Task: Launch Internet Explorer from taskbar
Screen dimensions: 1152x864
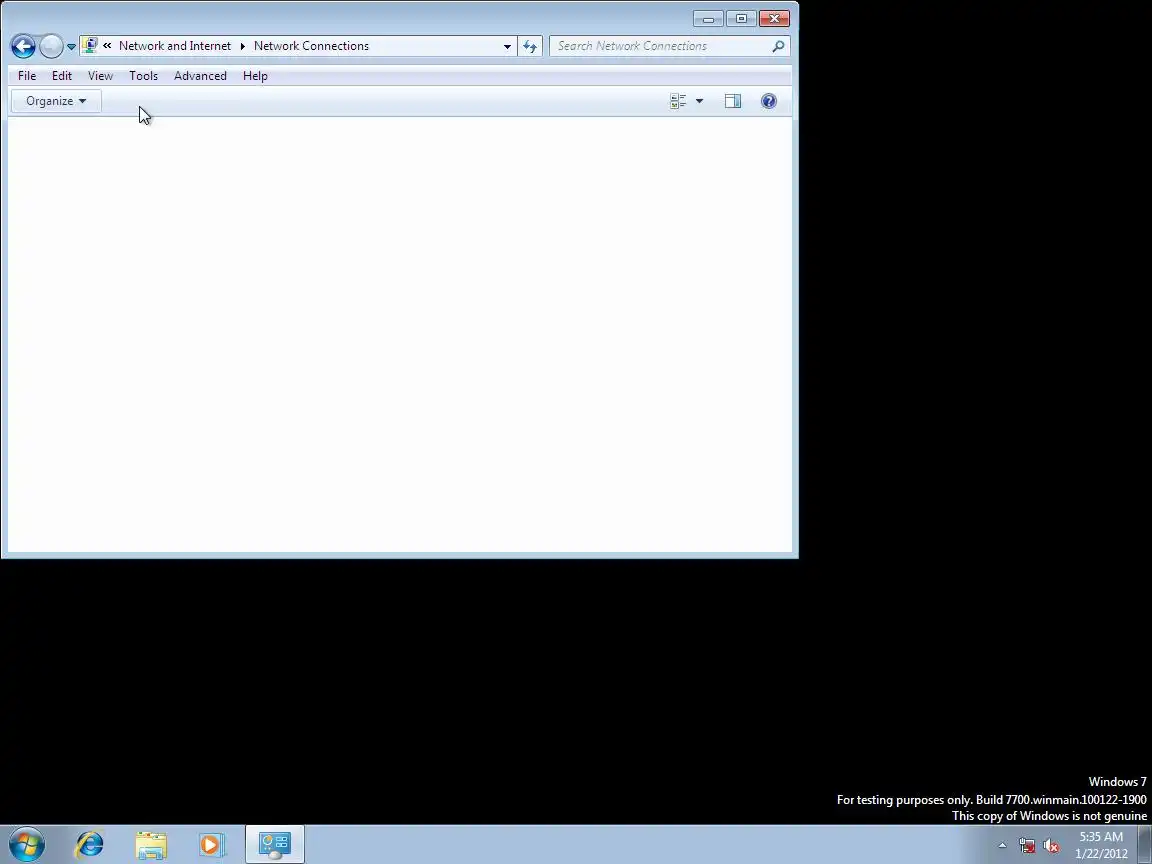Action: (90, 845)
